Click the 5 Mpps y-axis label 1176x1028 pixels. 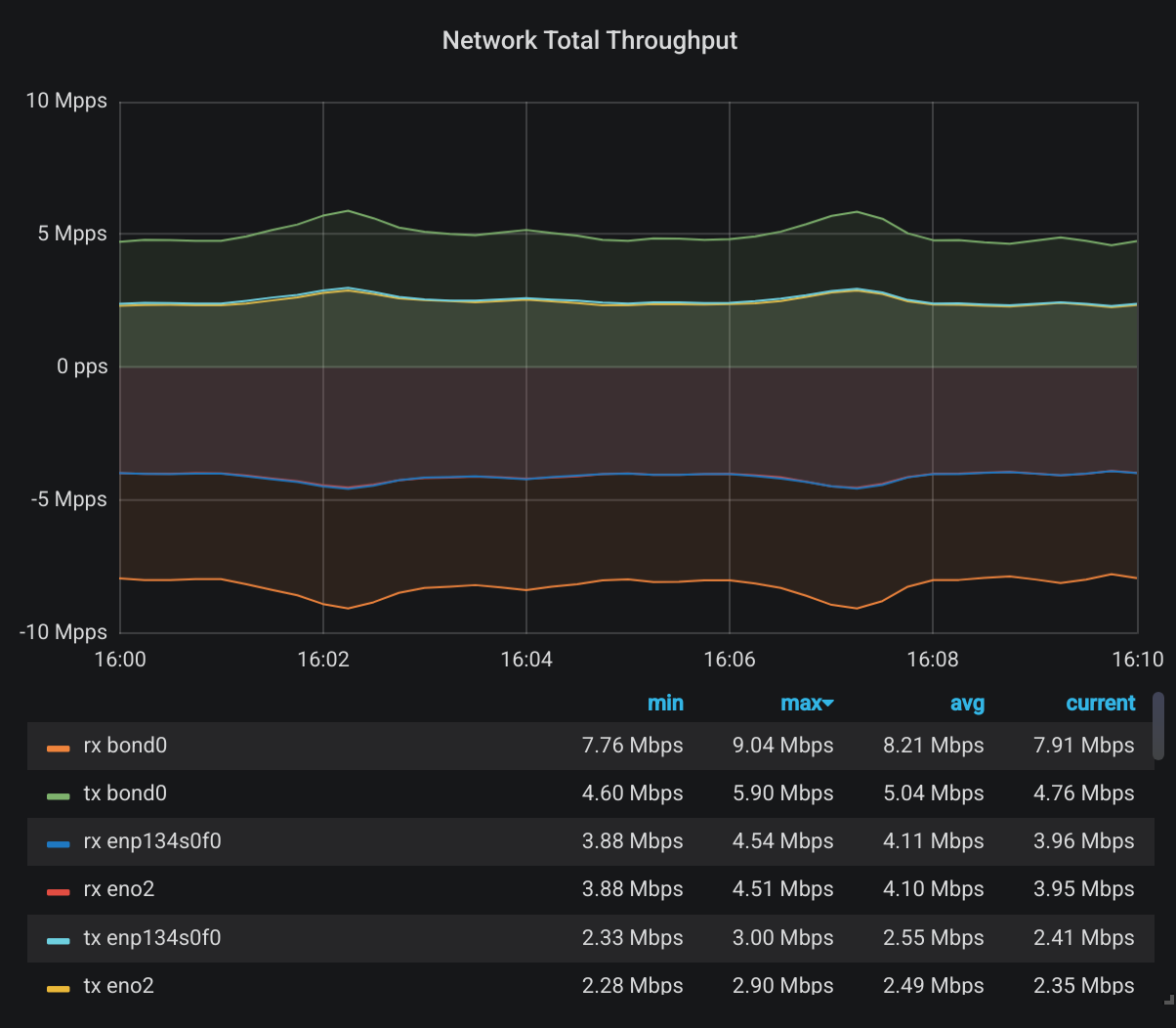pos(70,234)
